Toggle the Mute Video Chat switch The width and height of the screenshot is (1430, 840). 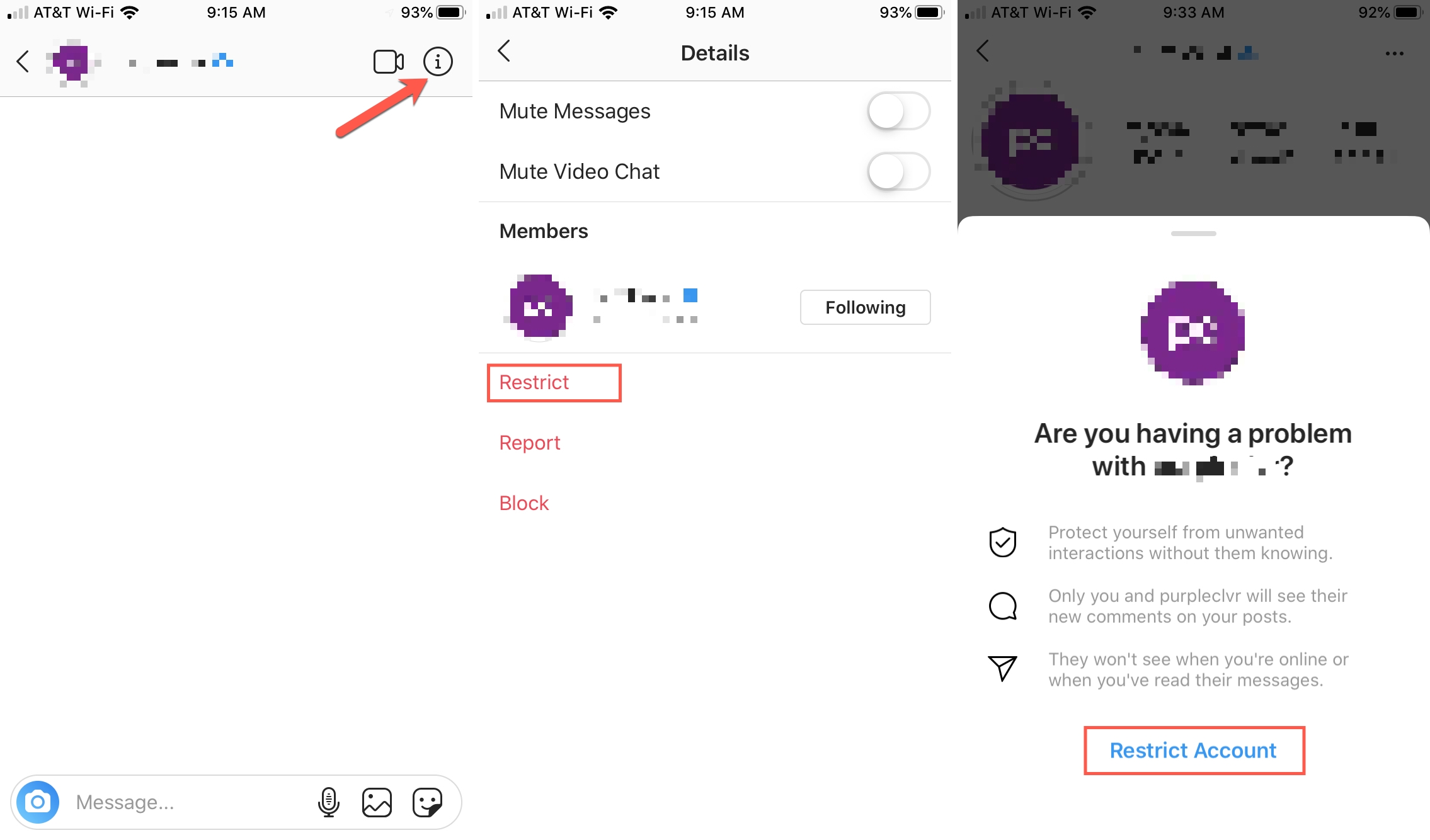point(898,172)
